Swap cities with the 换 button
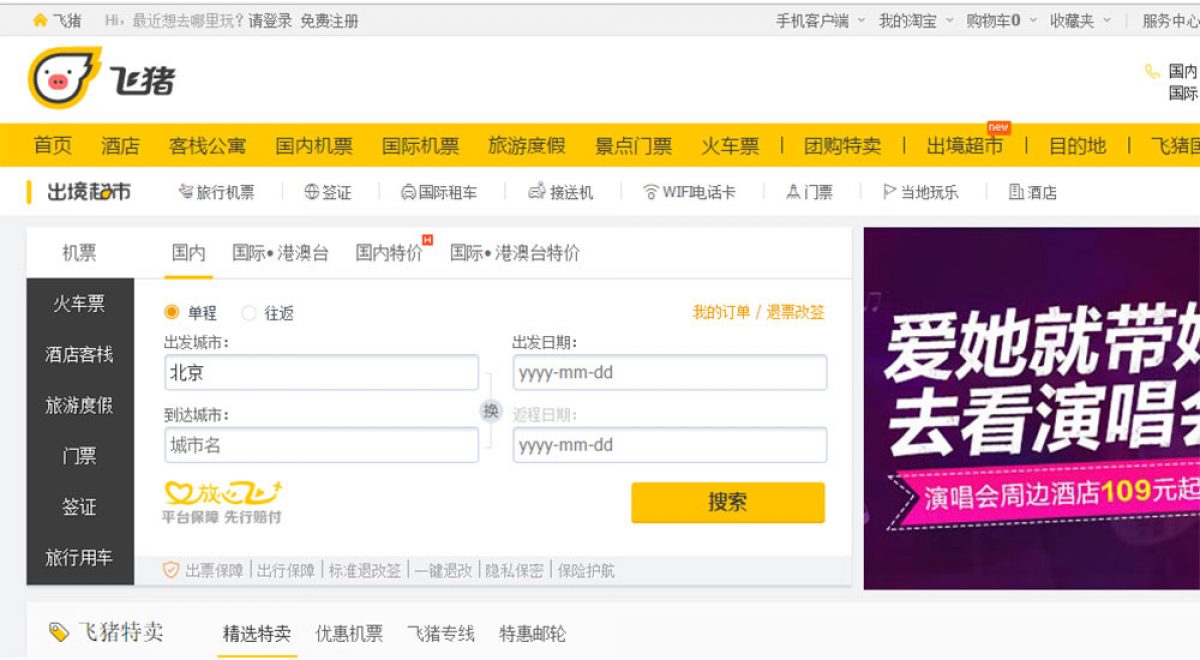The width and height of the screenshot is (1200, 660). coord(490,410)
